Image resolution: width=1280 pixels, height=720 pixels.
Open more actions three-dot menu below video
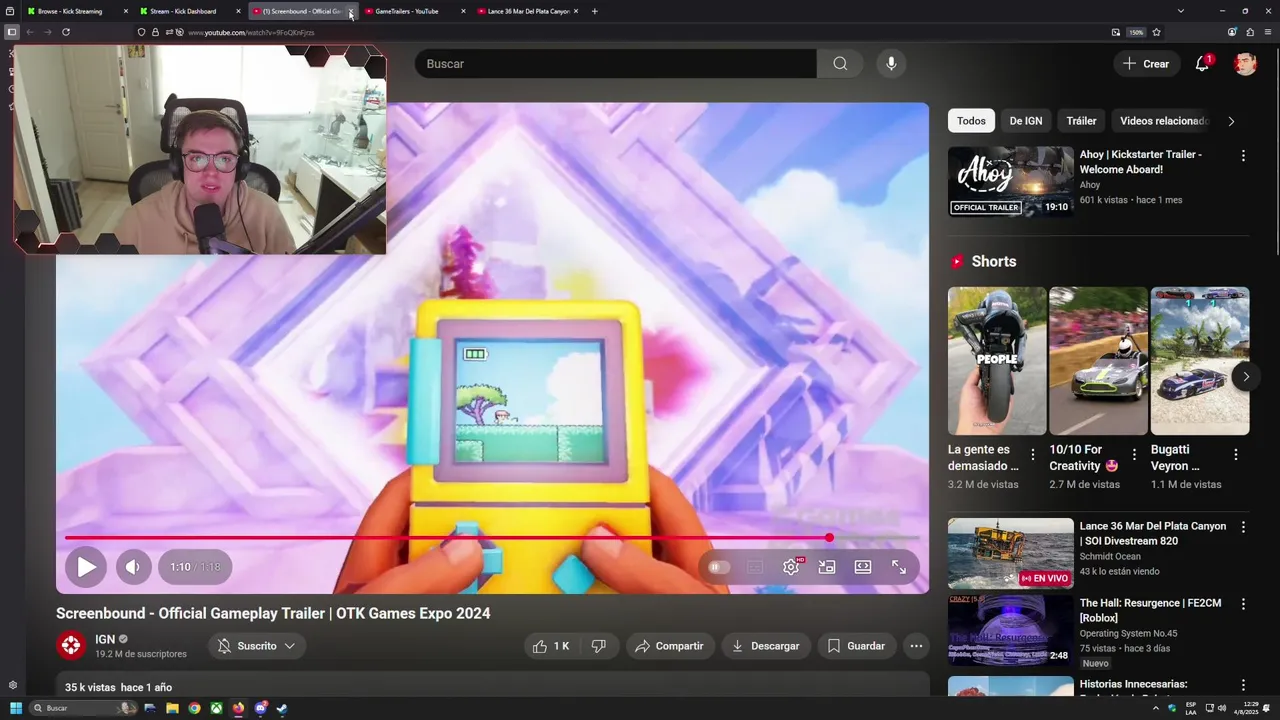click(x=916, y=646)
